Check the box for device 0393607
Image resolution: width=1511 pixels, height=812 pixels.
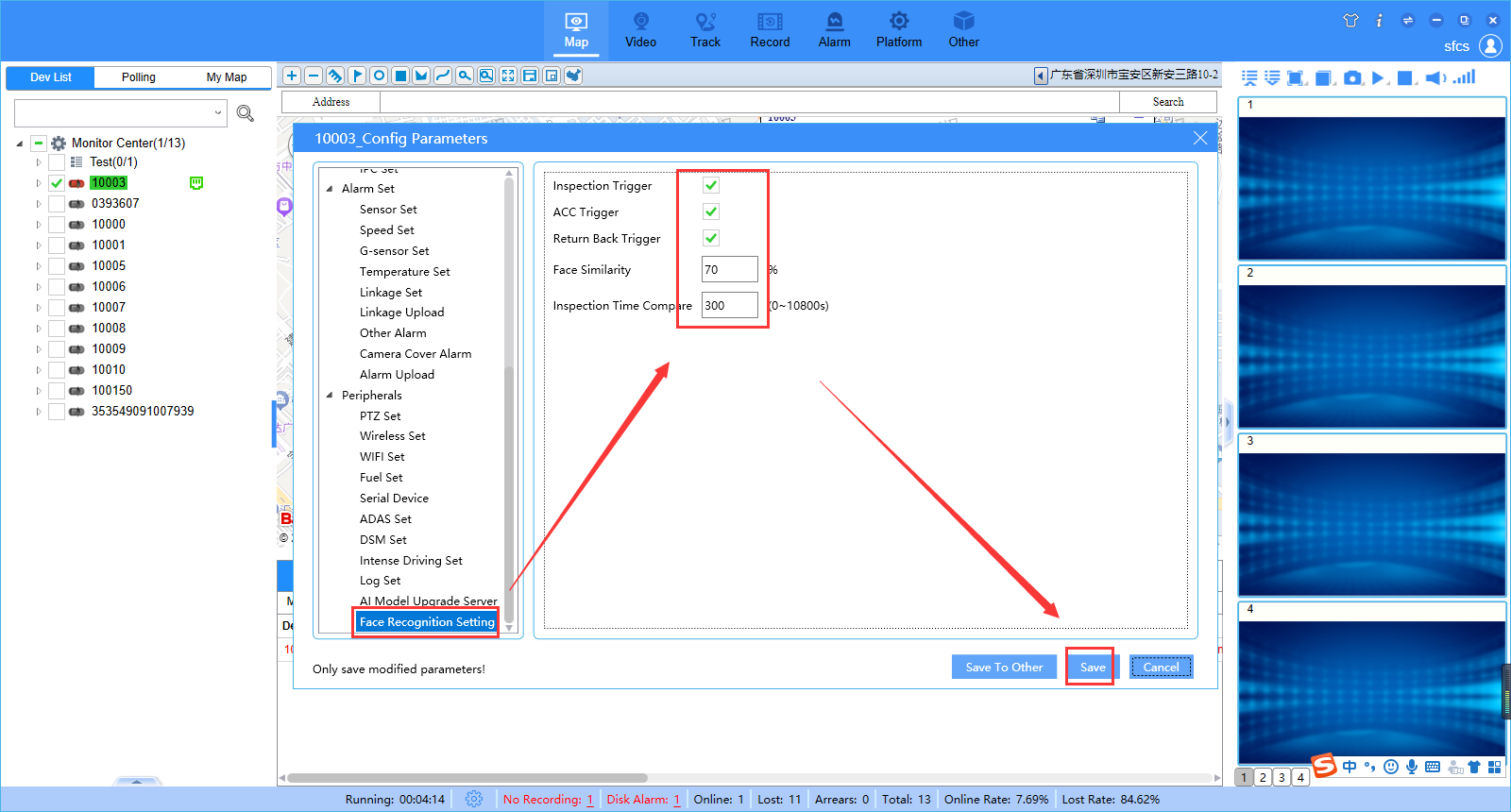click(57, 204)
